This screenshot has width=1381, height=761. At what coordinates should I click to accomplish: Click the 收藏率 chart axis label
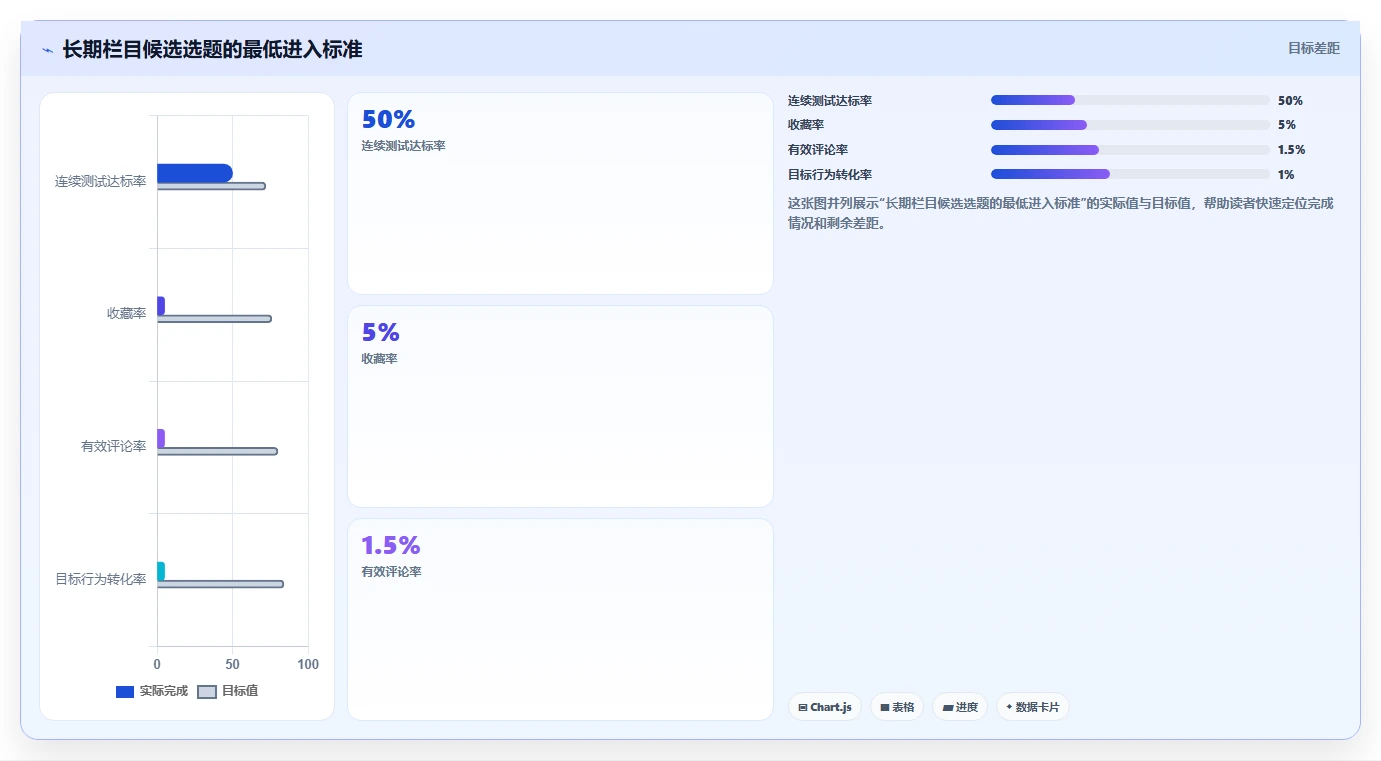click(x=127, y=314)
